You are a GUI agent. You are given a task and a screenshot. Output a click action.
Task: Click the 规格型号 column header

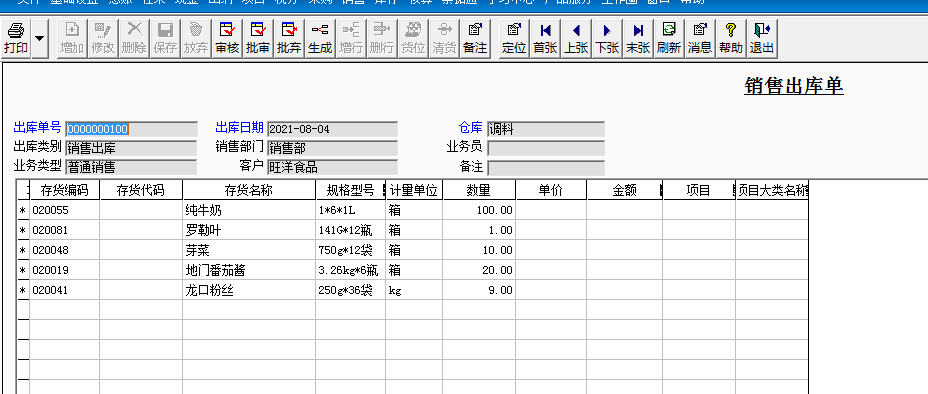pyautogui.click(x=350, y=190)
